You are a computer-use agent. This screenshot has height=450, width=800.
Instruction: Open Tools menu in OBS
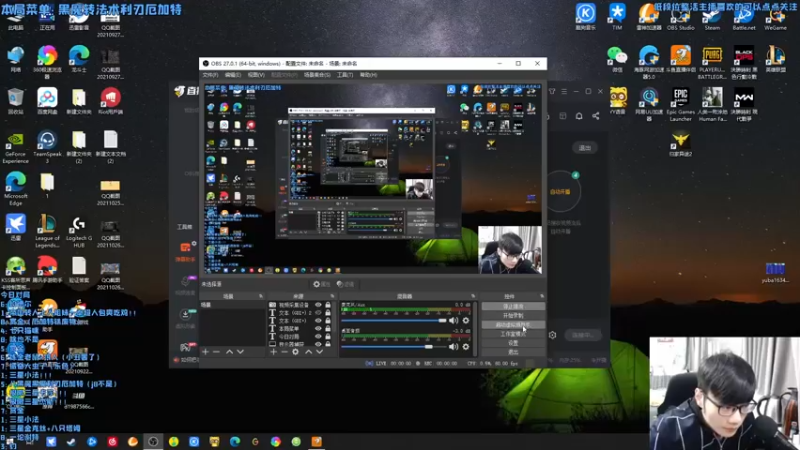pos(345,75)
